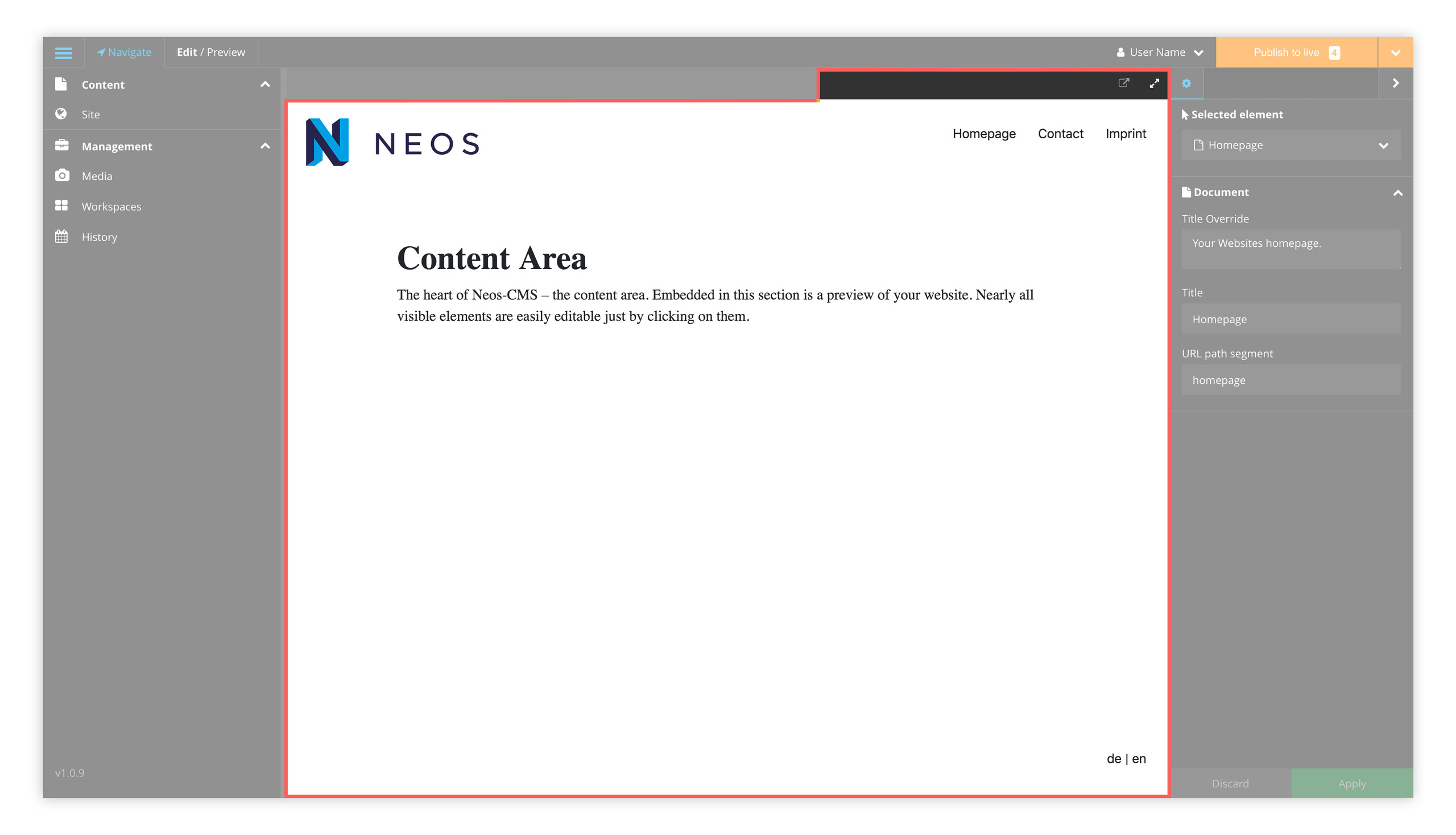
Task: Open Media via the camera icon
Action: click(x=63, y=176)
